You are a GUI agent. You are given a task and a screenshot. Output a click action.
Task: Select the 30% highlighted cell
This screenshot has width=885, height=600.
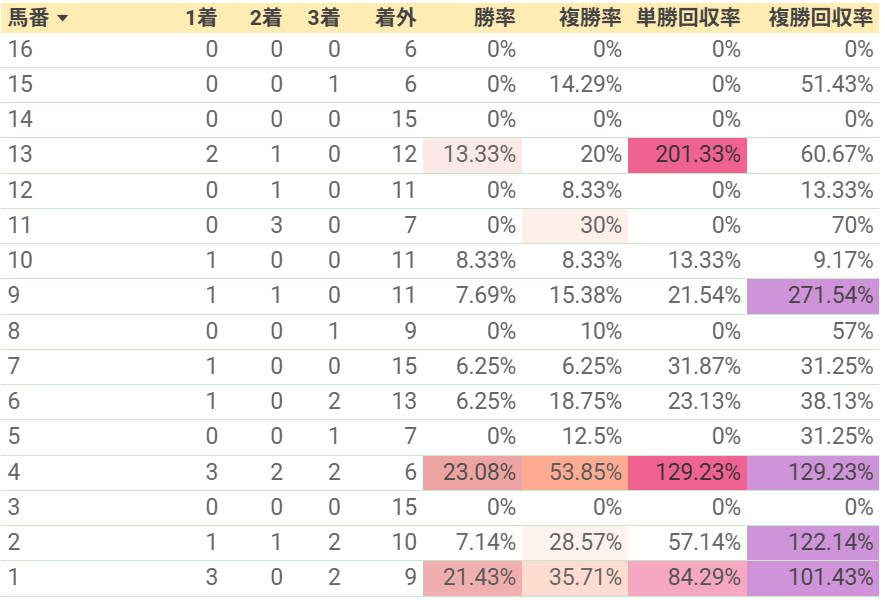575,226
